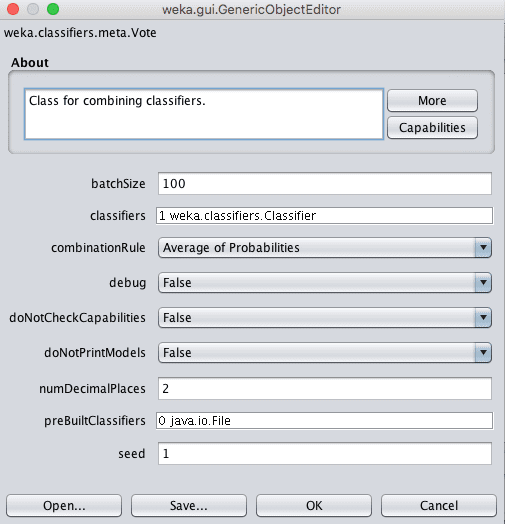Open the preBuiltClassifiers file list

pyautogui.click(x=324, y=420)
